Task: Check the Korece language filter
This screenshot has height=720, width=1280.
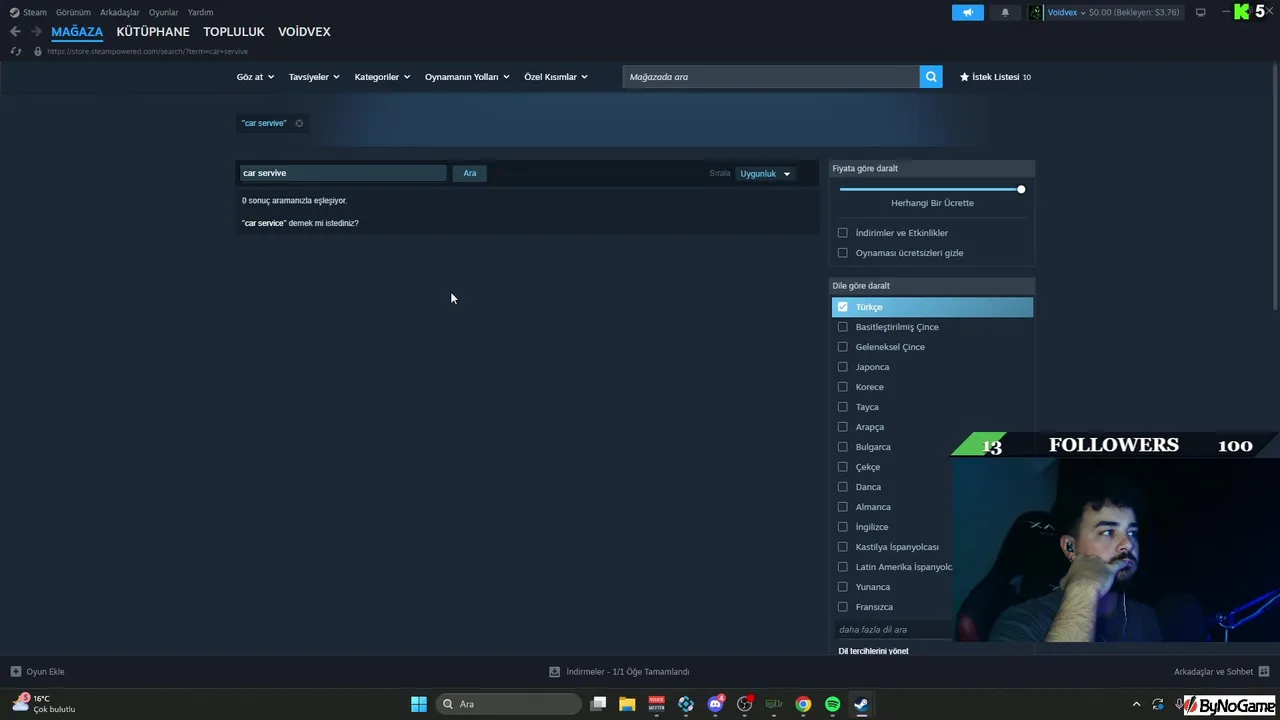Action: tap(842, 387)
